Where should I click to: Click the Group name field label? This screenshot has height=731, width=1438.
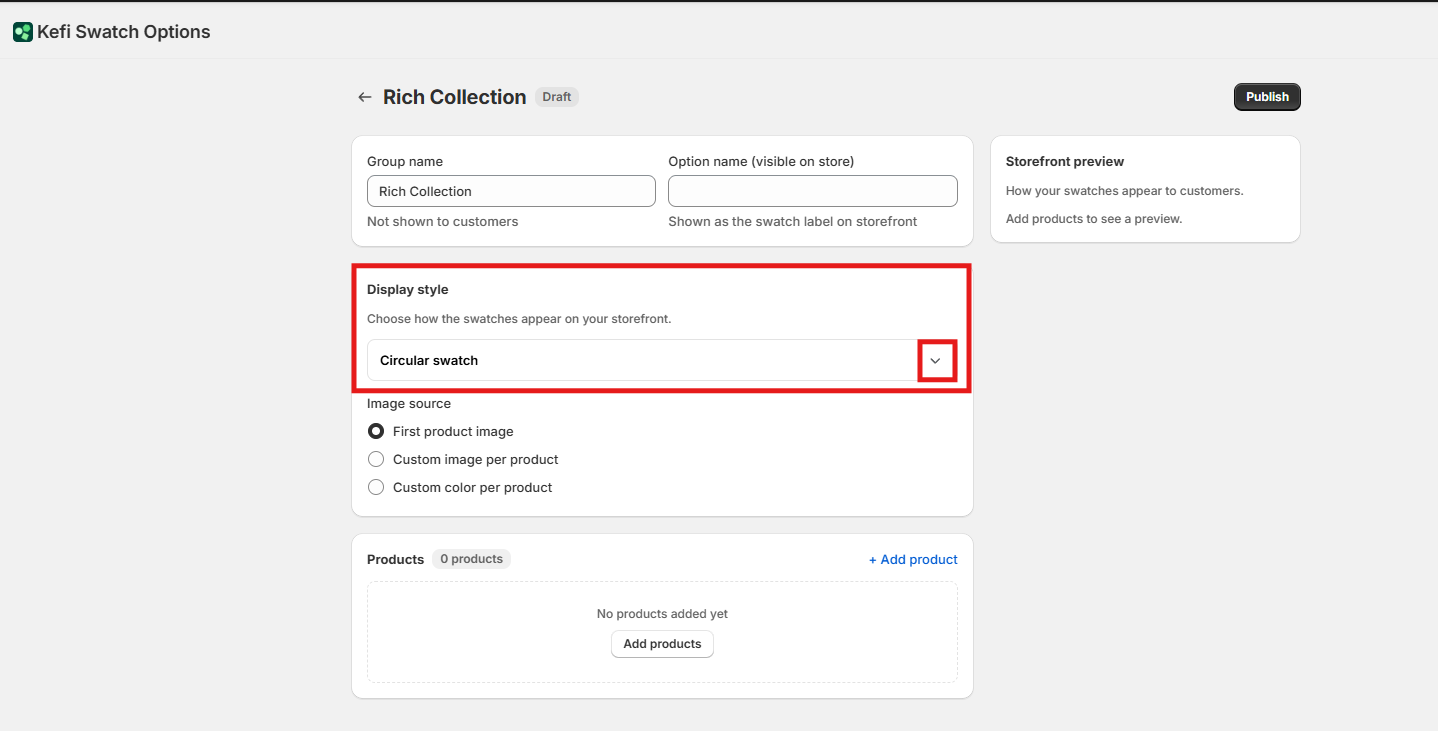coord(405,162)
